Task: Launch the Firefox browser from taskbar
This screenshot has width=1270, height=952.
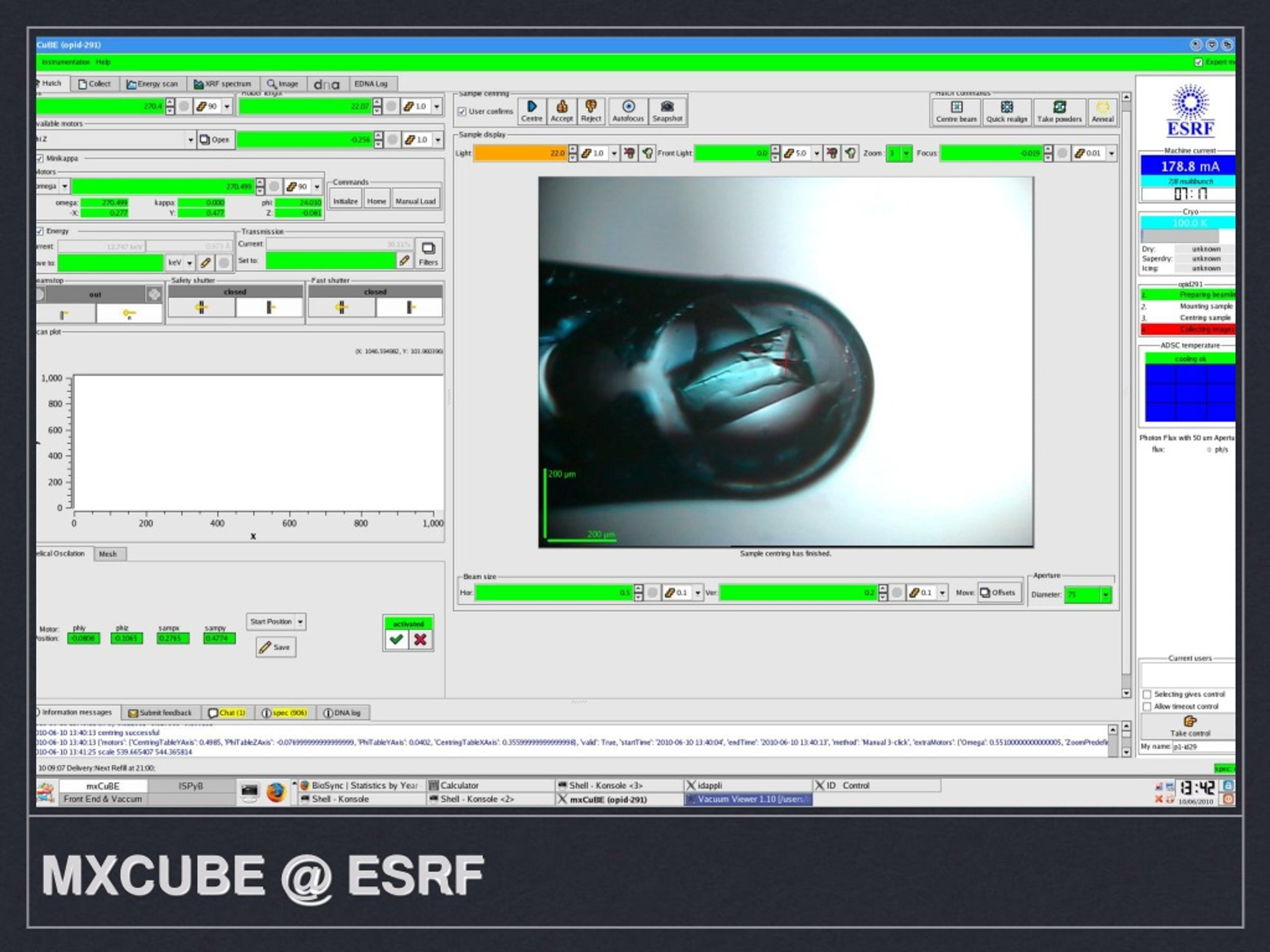Action: (276, 792)
